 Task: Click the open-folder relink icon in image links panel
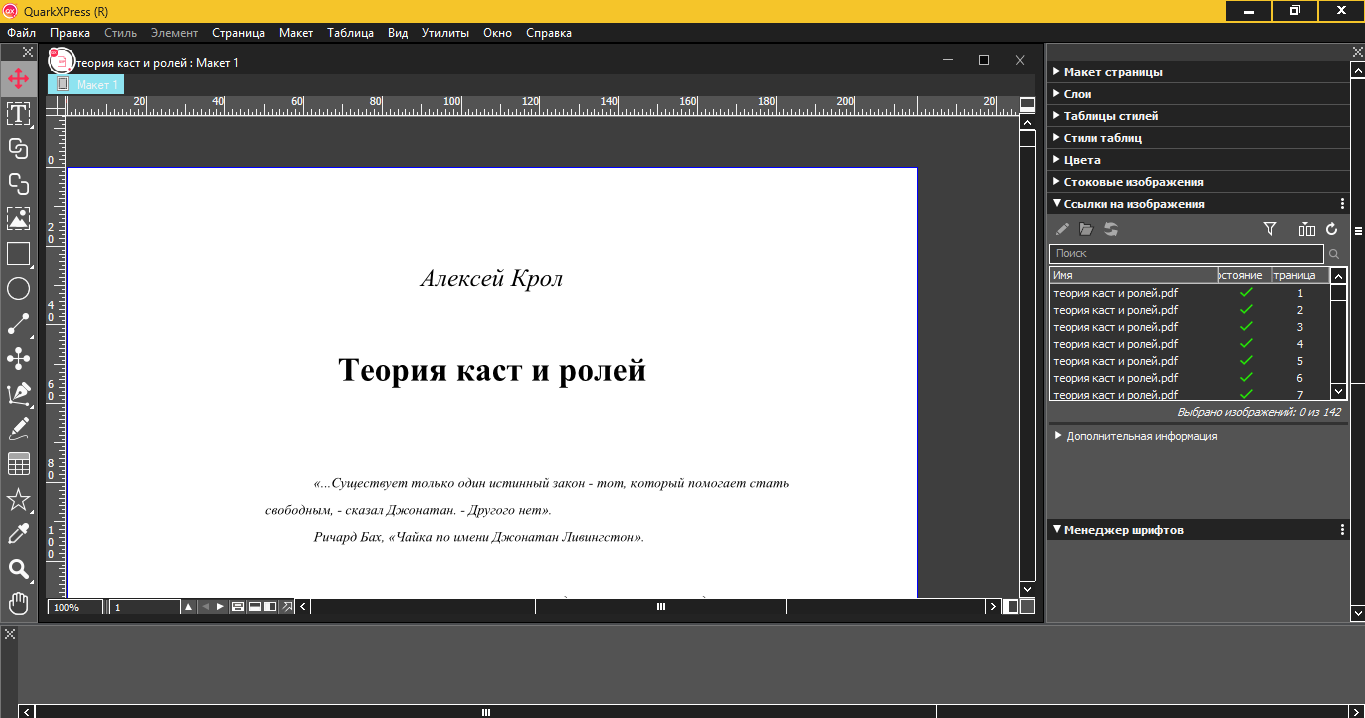point(1086,229)
